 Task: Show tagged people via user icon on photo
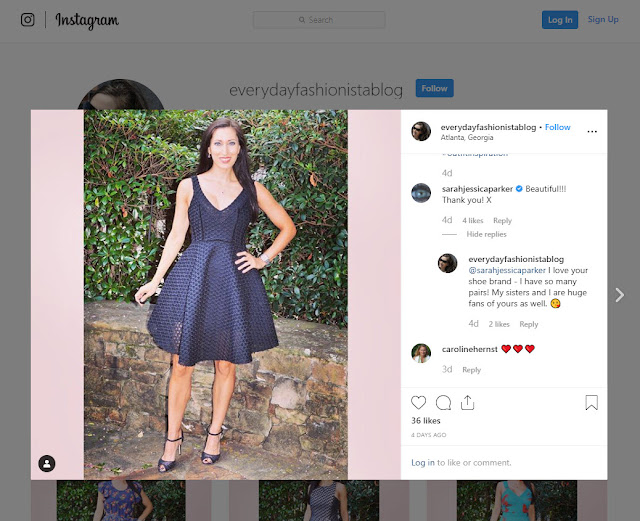(x=47, y=463)
